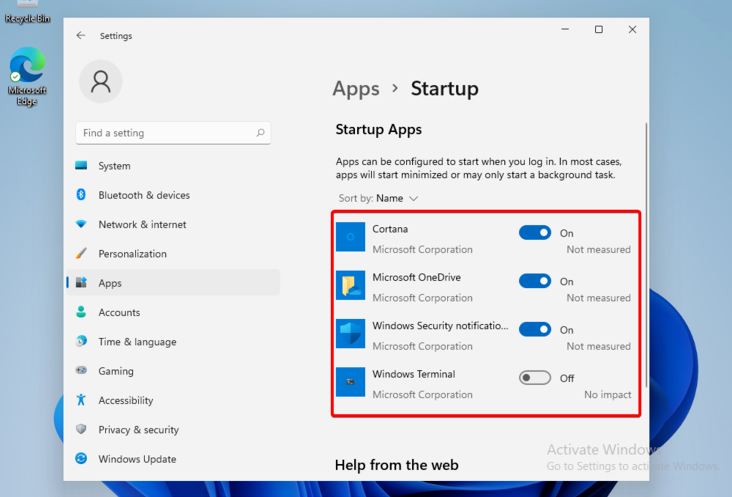Click the Accessibility figure icon
The height and width of the screenshot is (497, 732).
81,400
